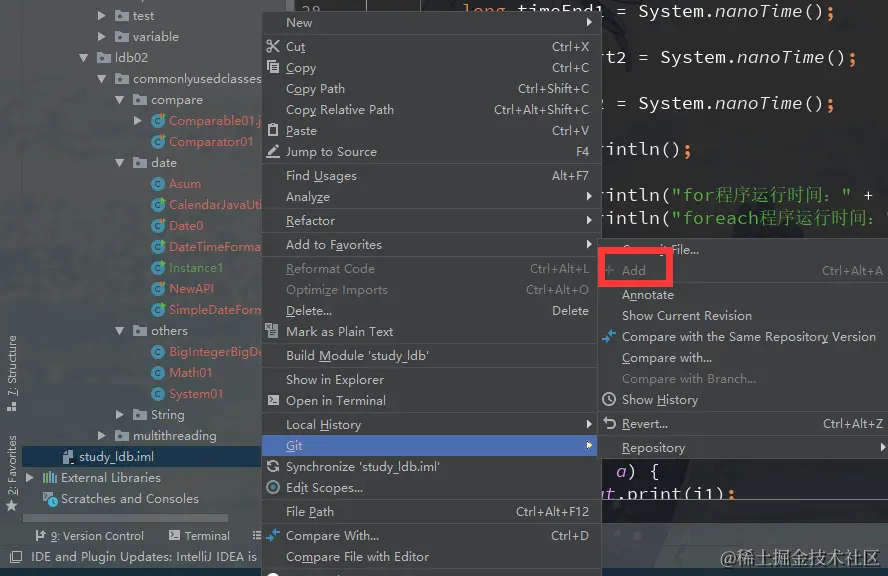This screenshot has height=576, width=888.
Task: Click the Revert arrow icon
Action: coord(609,423)
